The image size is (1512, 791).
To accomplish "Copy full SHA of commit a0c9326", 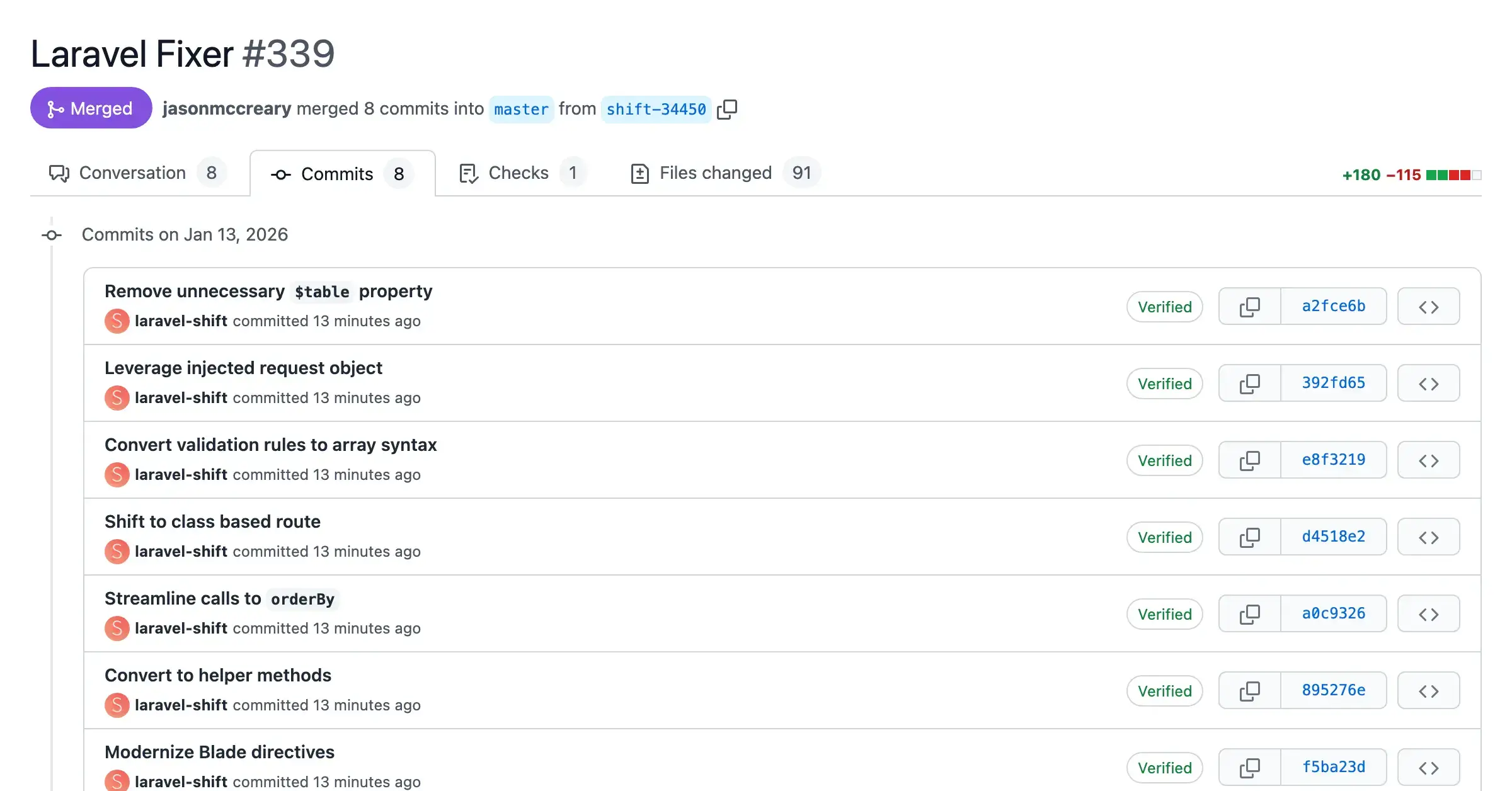I will (1249, 613).
